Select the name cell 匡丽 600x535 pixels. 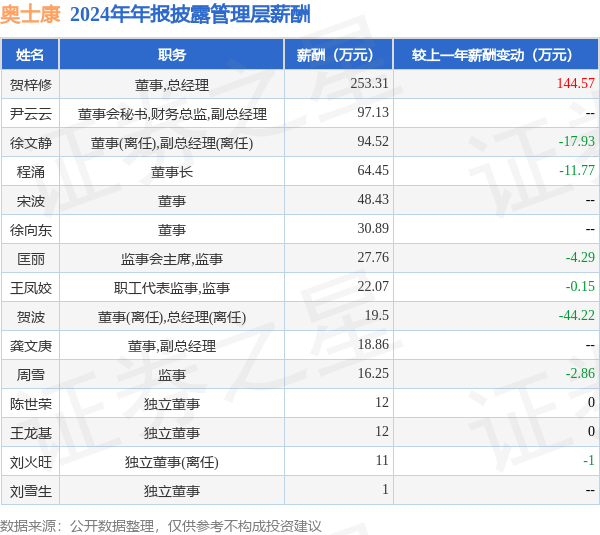[31, 259]
